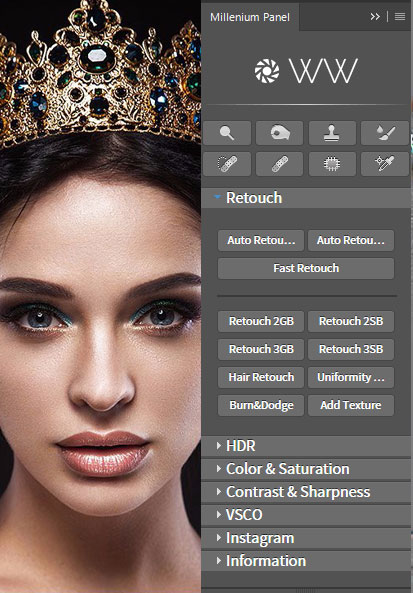Select the Patch tool icon
The width and height of the screenshot is (413, 593).
[x=332, y=164]
